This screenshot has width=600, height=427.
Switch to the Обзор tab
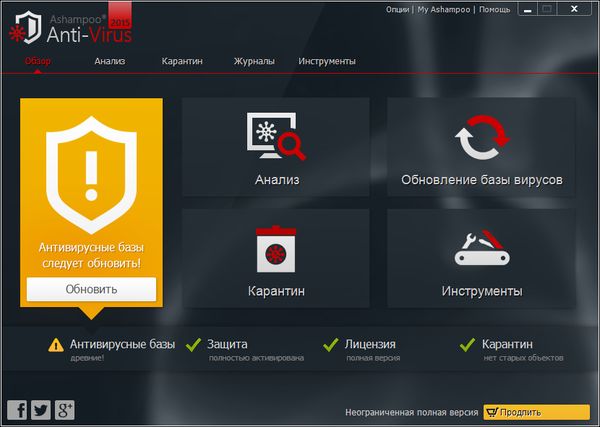tap(38, 61)
